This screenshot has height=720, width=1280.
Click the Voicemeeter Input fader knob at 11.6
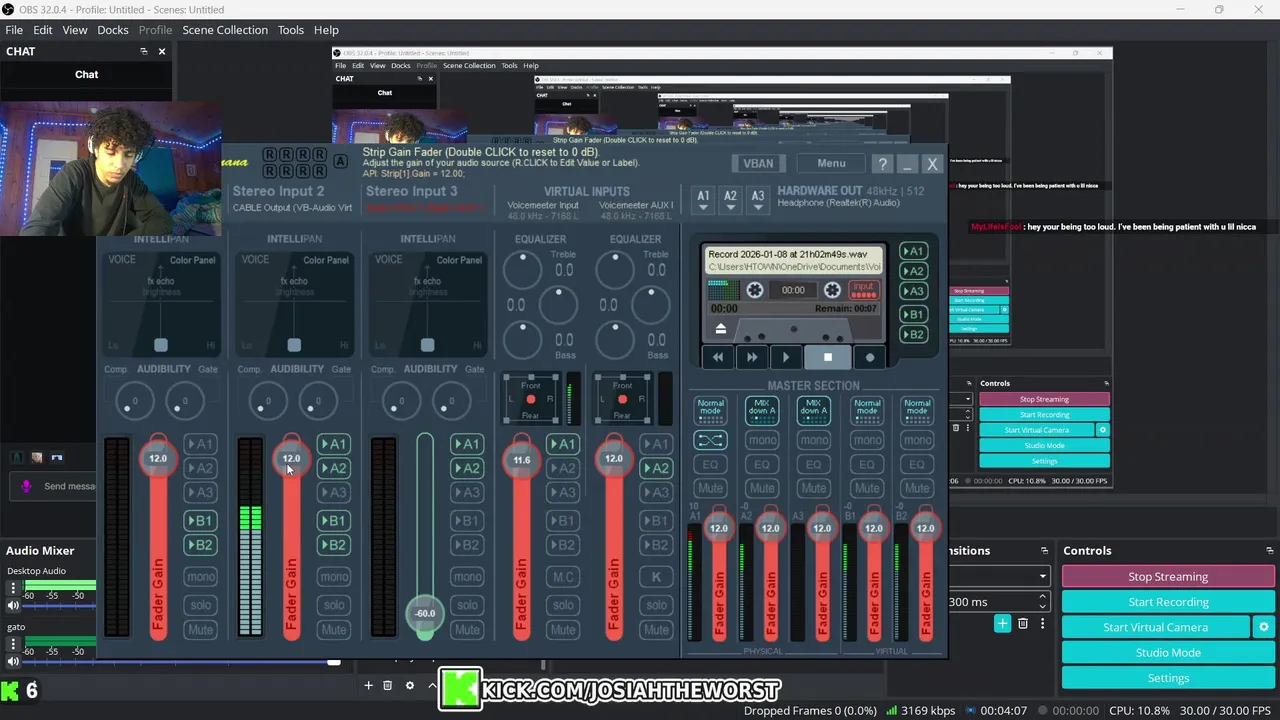click(x=521, y=460)
